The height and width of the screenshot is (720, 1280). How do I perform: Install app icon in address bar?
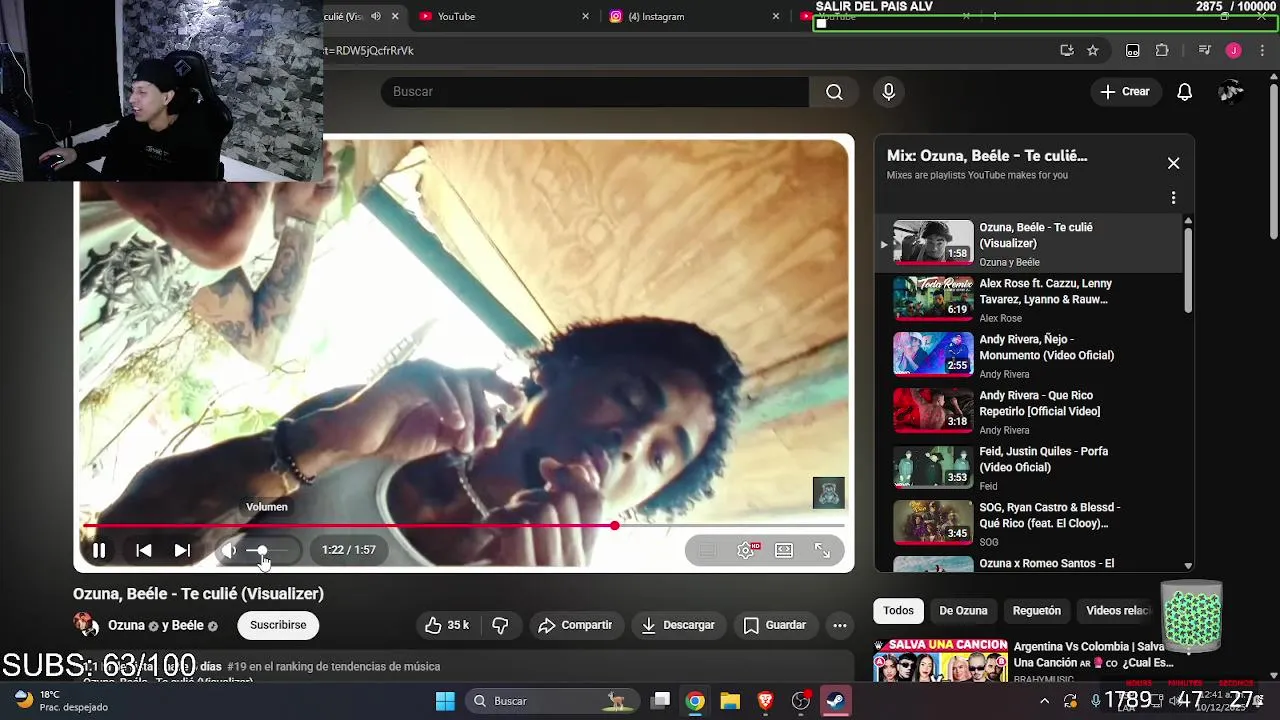tap(1067, 50)
